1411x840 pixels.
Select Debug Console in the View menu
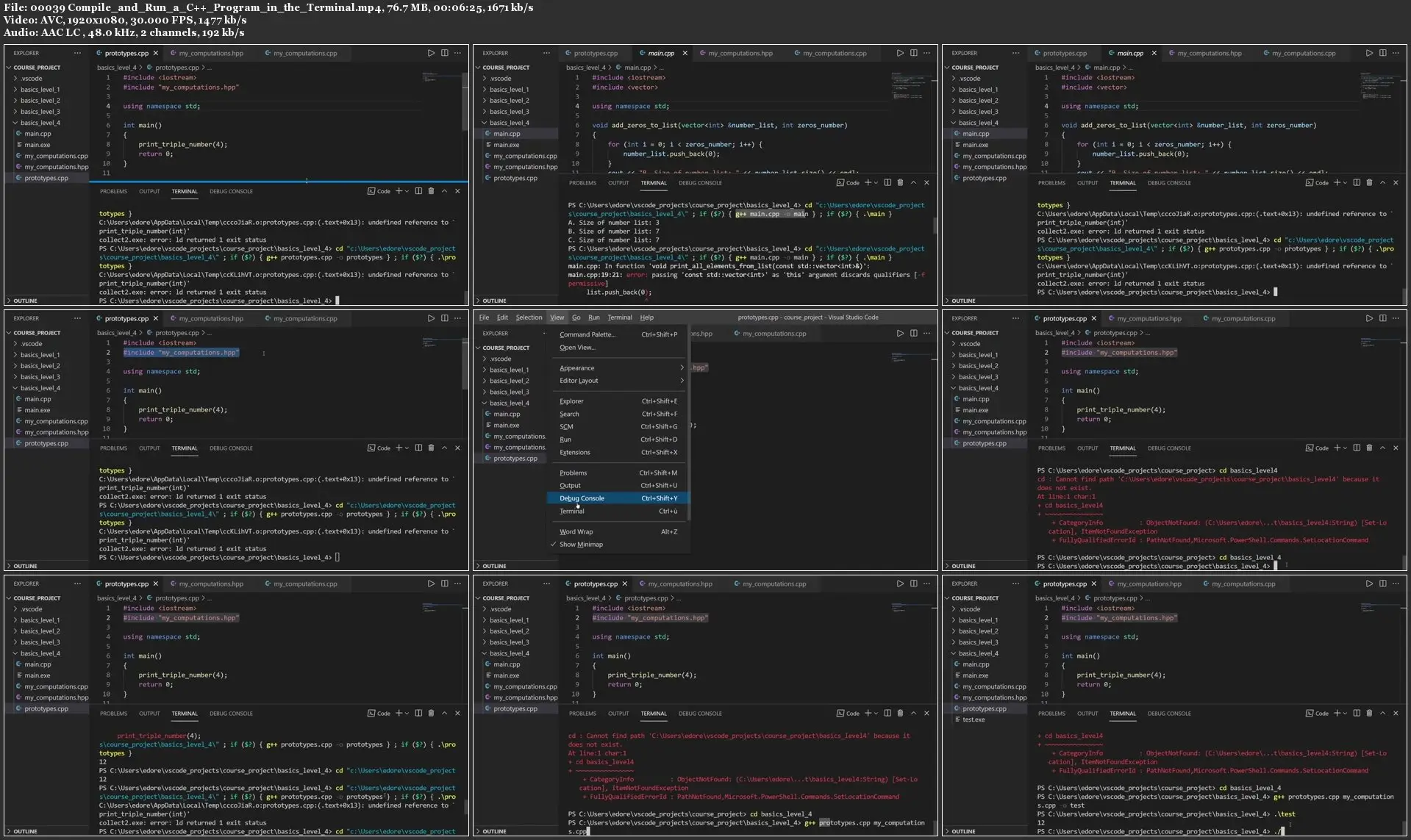(582, 498)
